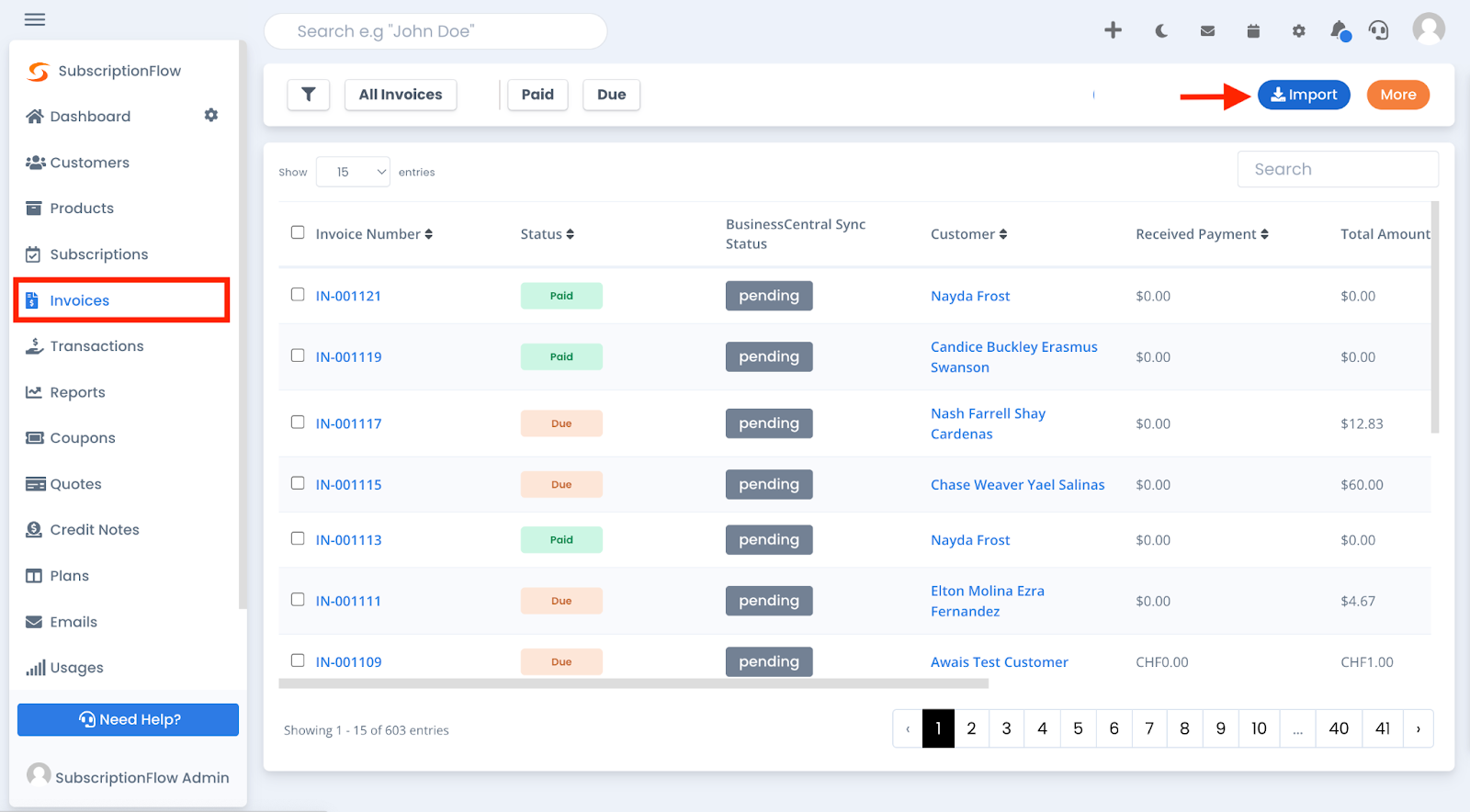Check the box for invoice IN-001111
This screenshot has height=812, width=1470.
pos(298,599)
